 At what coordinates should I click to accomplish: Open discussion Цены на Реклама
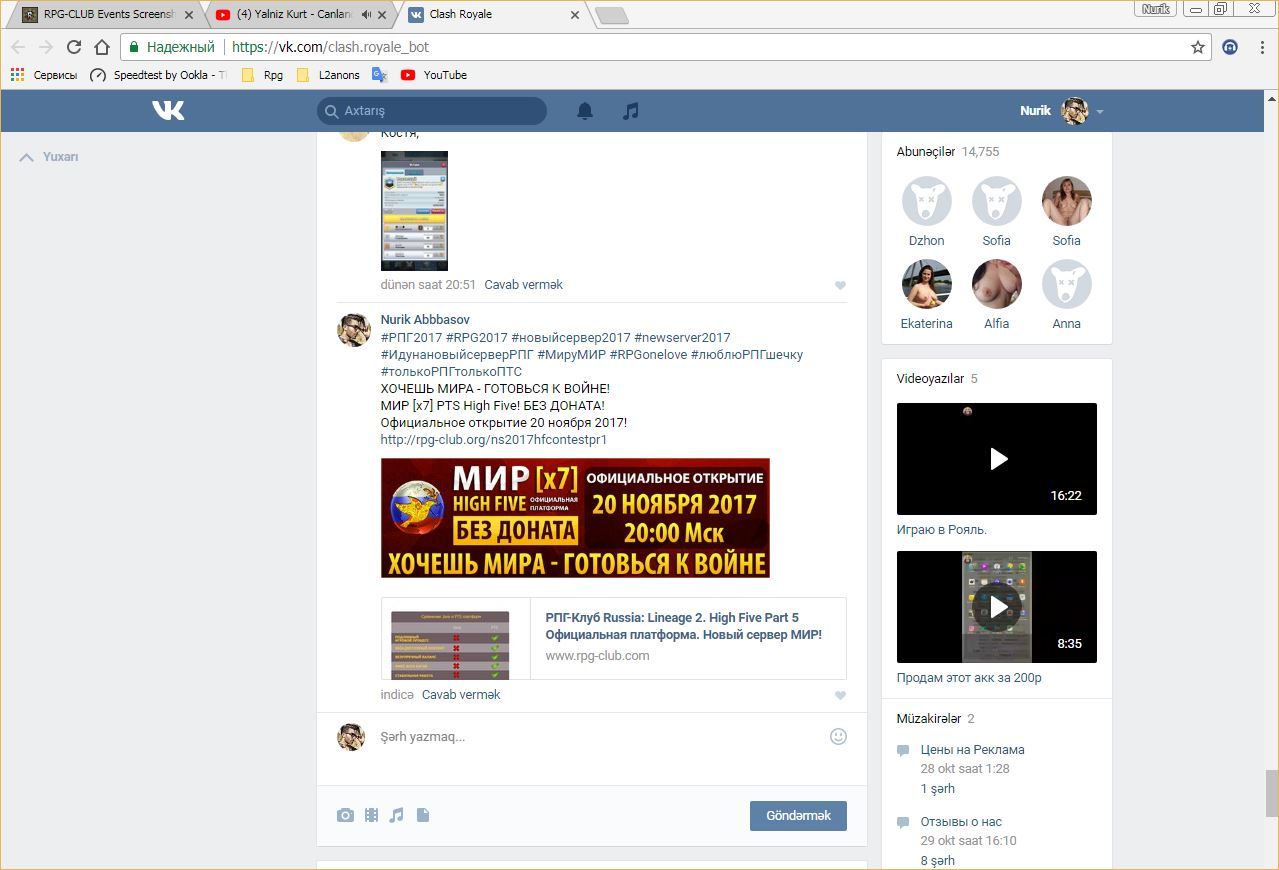(972, 750)
